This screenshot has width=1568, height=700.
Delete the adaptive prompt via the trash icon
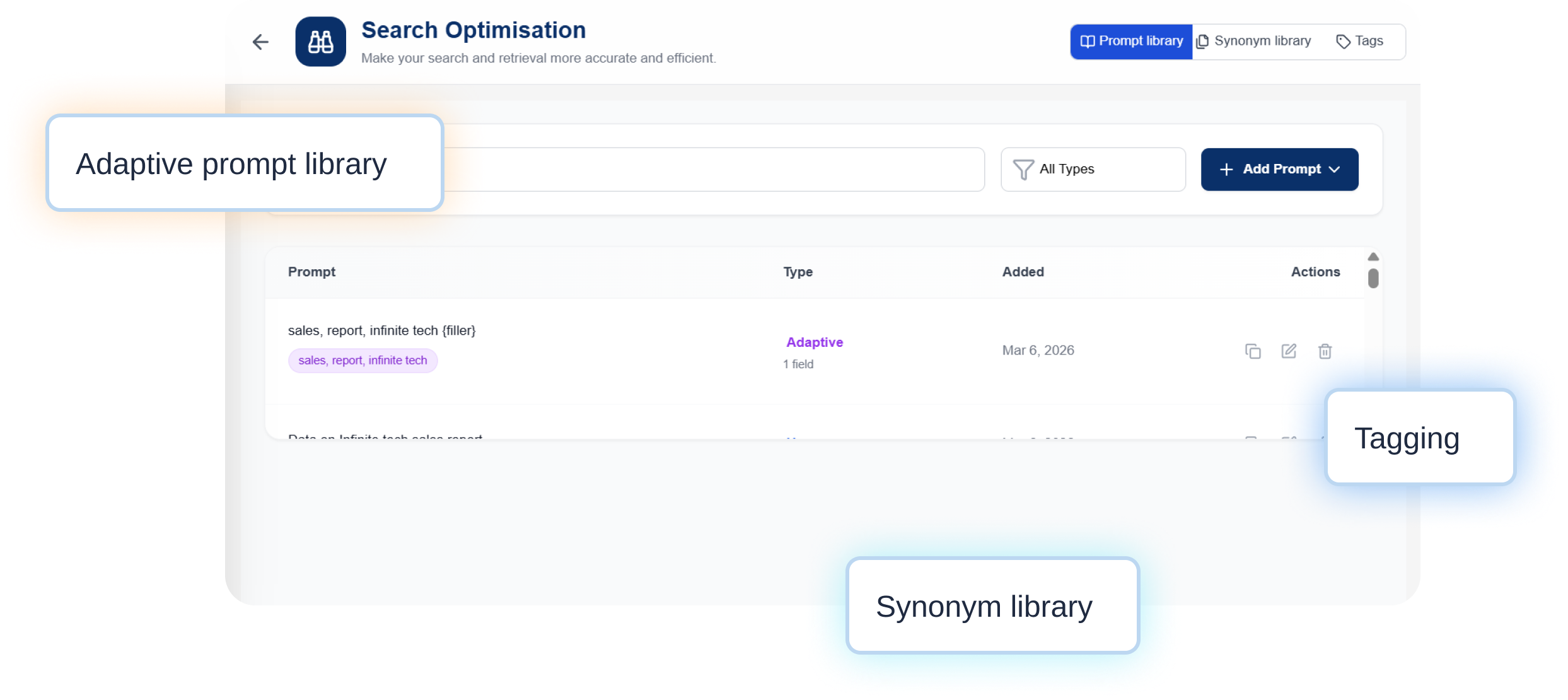1325,351
